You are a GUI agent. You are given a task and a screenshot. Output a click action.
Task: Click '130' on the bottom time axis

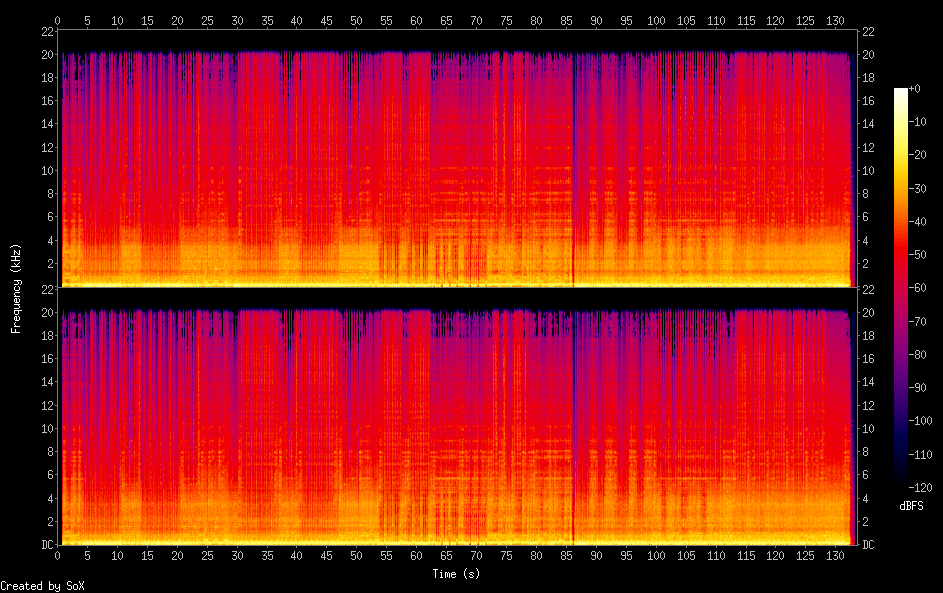coord(835,556)
